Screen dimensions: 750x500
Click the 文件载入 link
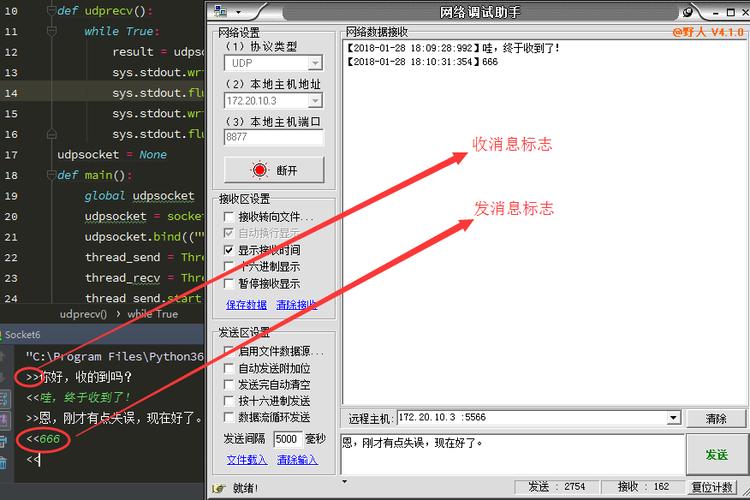point(247,460)
